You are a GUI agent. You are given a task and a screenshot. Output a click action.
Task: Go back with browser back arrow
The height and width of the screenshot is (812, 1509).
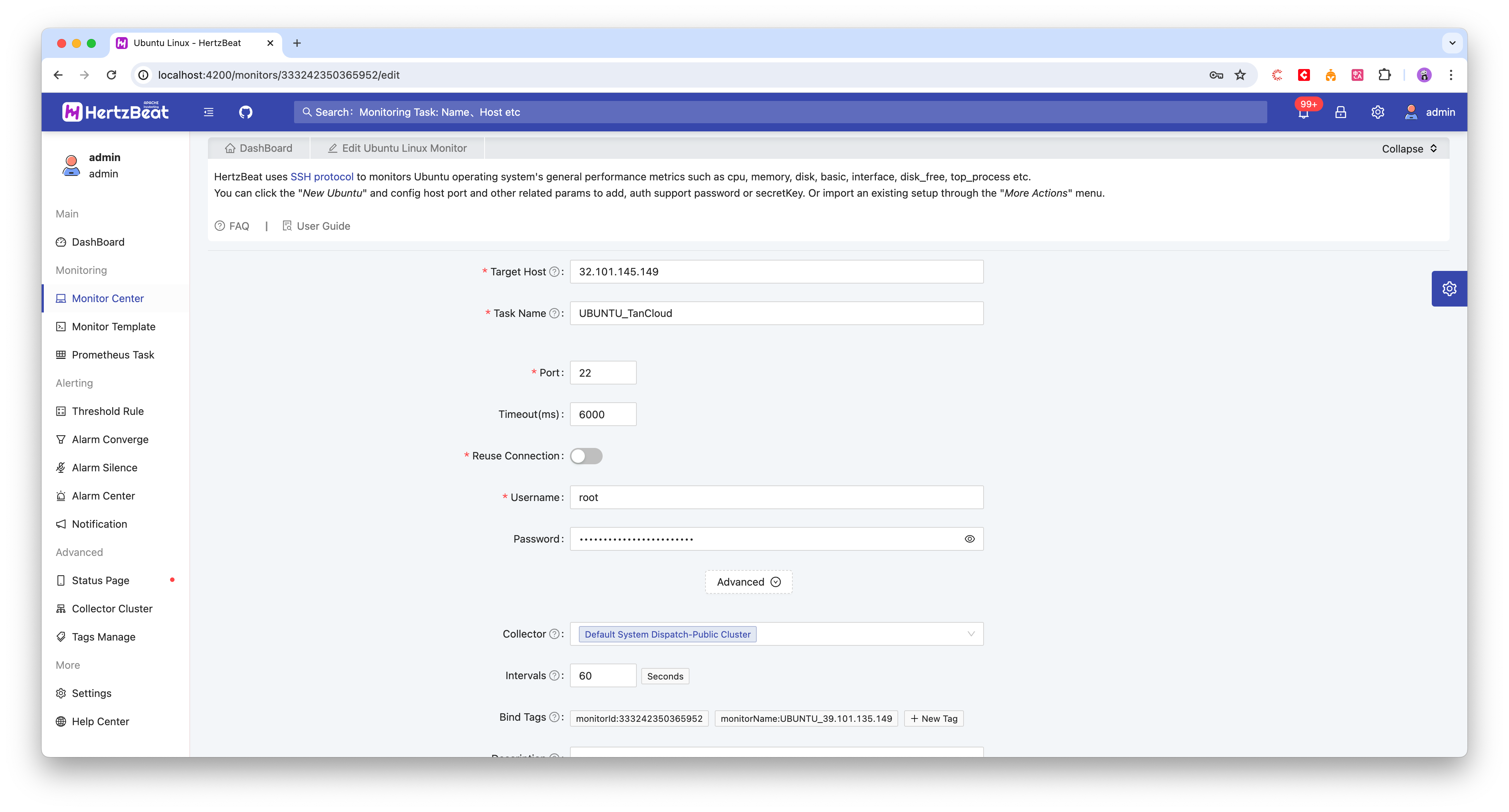pos(58,75)
